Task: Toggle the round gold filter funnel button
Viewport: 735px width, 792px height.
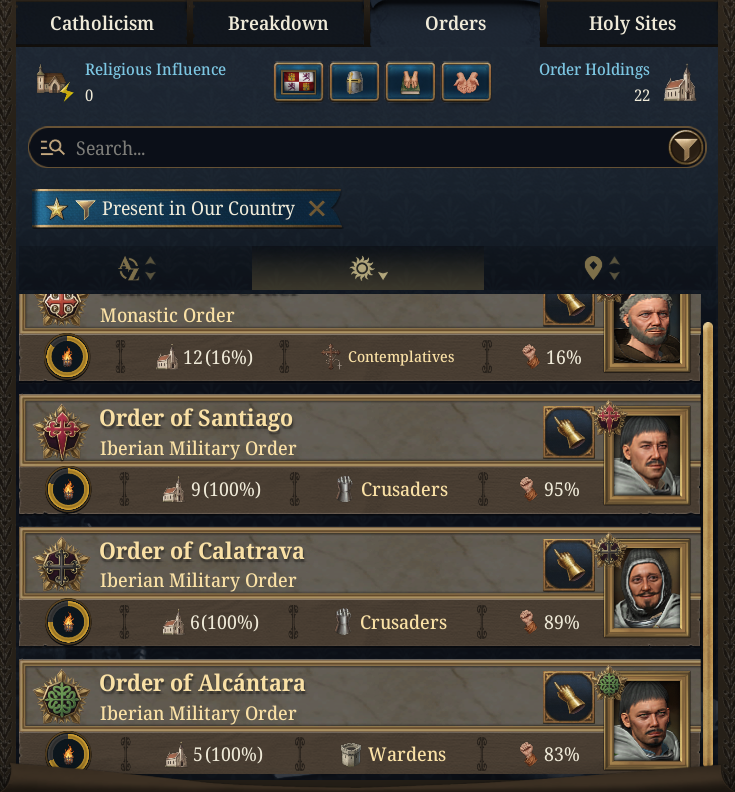Action: coord(686,147)
